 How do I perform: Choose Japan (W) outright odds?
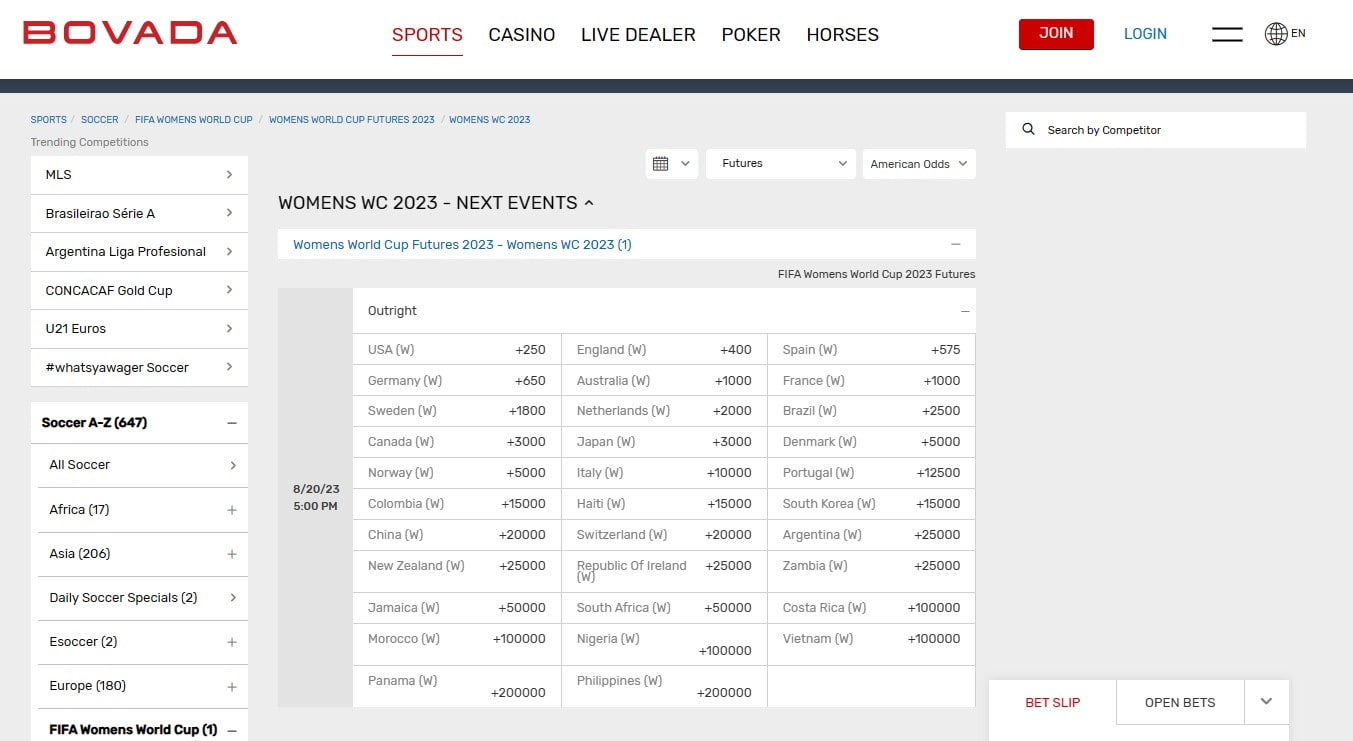coord(664,442)
